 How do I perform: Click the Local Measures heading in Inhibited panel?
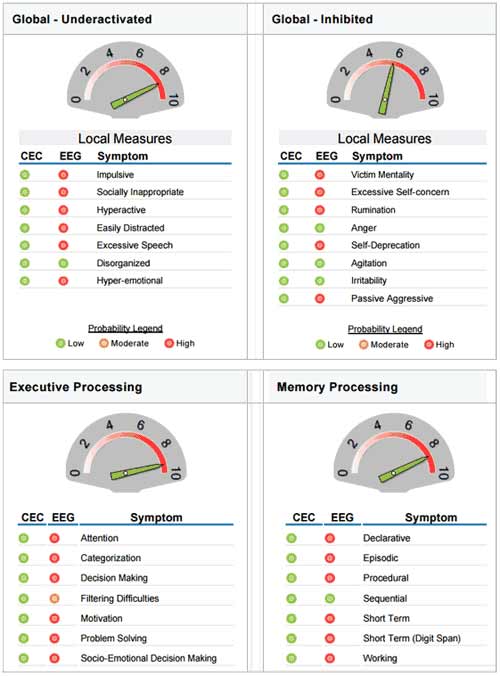[384, 138]
